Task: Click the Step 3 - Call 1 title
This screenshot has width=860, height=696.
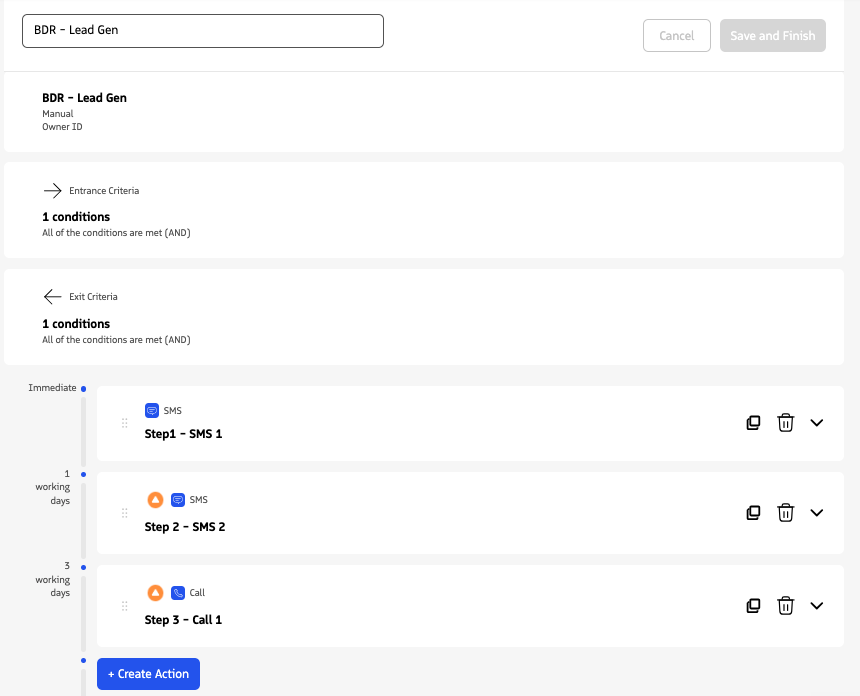Action: pyautogui.click(x=183, y=620)
